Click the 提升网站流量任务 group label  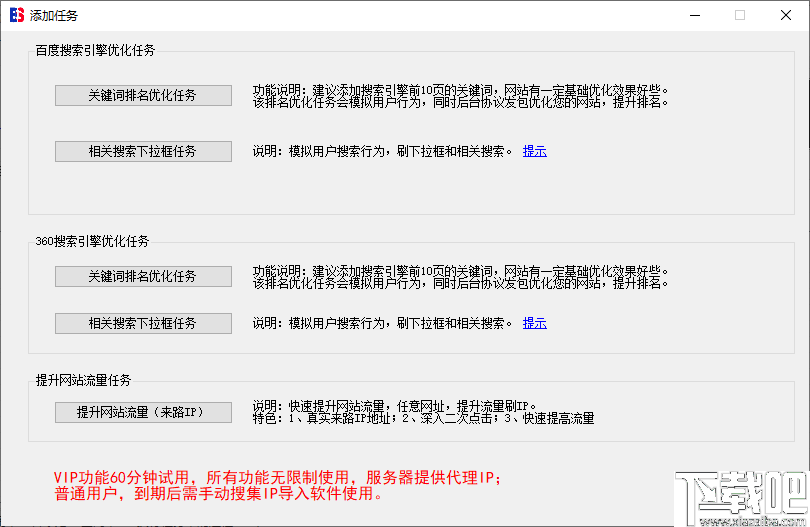[x=83, y=380]
